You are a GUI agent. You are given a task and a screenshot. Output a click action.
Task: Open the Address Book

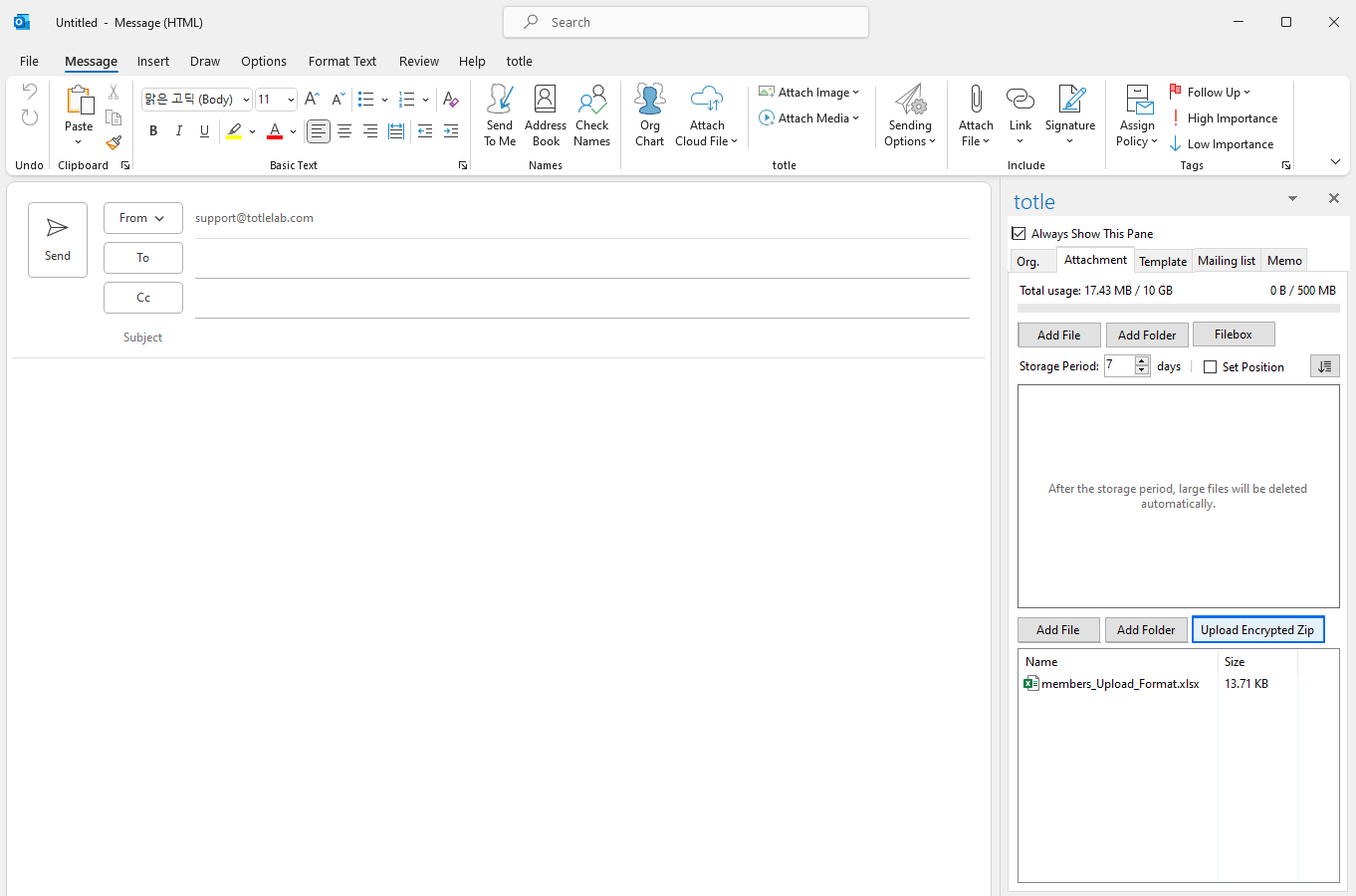point(546,115)
